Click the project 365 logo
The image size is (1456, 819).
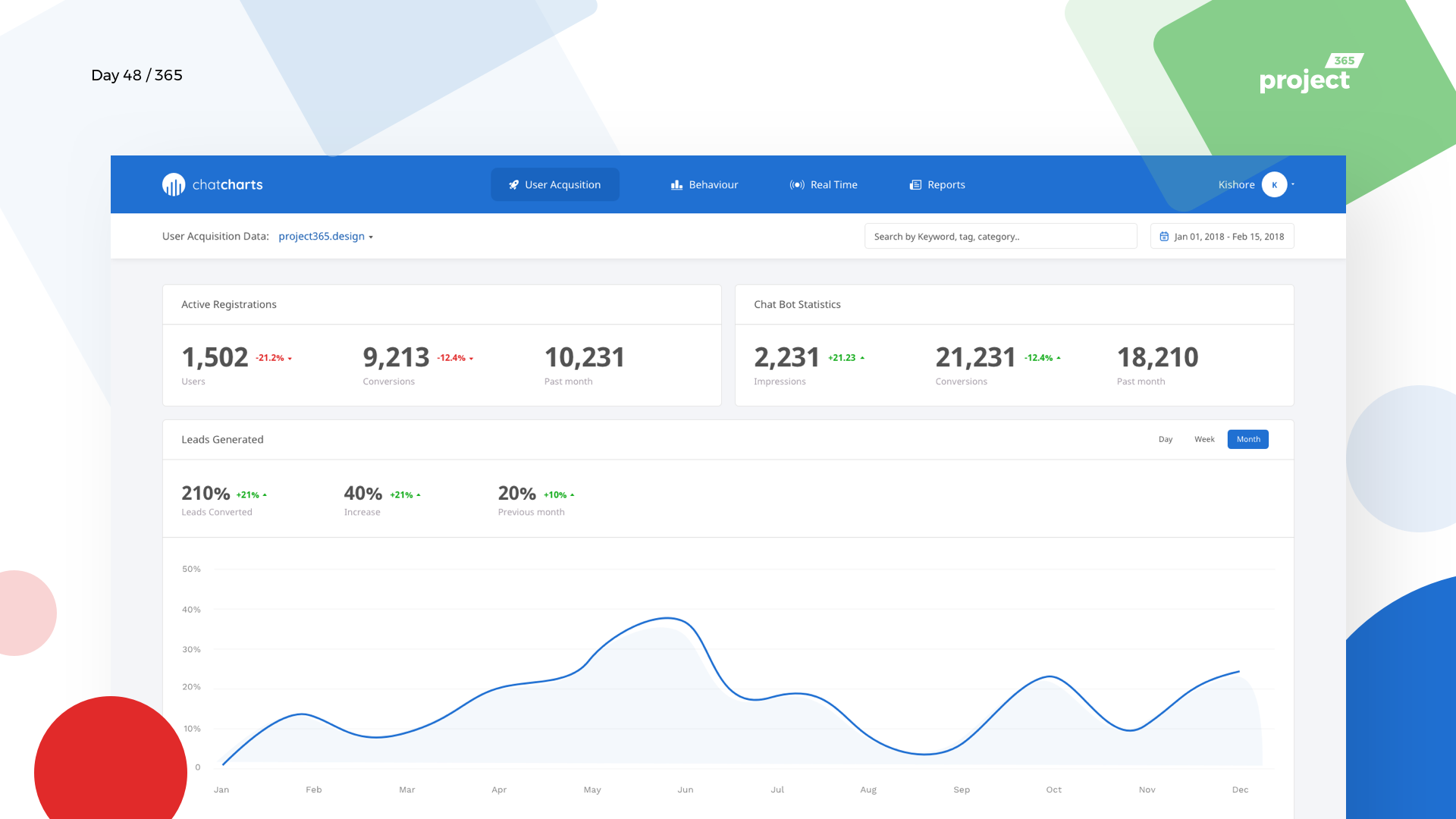(1311, 74)
